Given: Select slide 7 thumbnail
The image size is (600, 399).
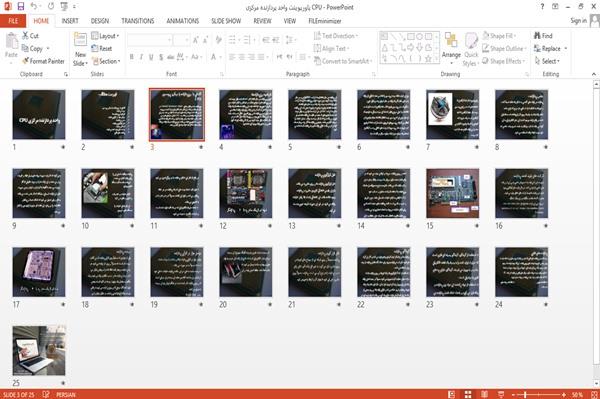Looking at the screenshot, I should [x=453, y=114].
